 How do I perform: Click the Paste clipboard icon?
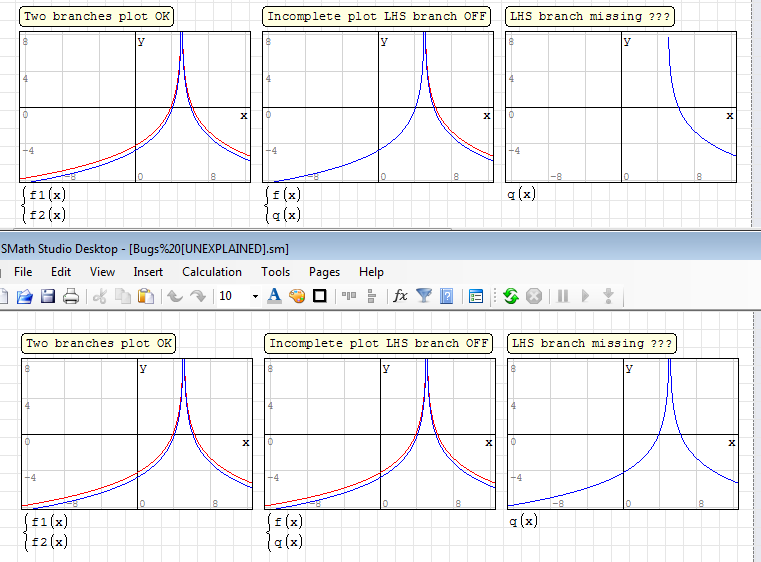pos(145,296)
